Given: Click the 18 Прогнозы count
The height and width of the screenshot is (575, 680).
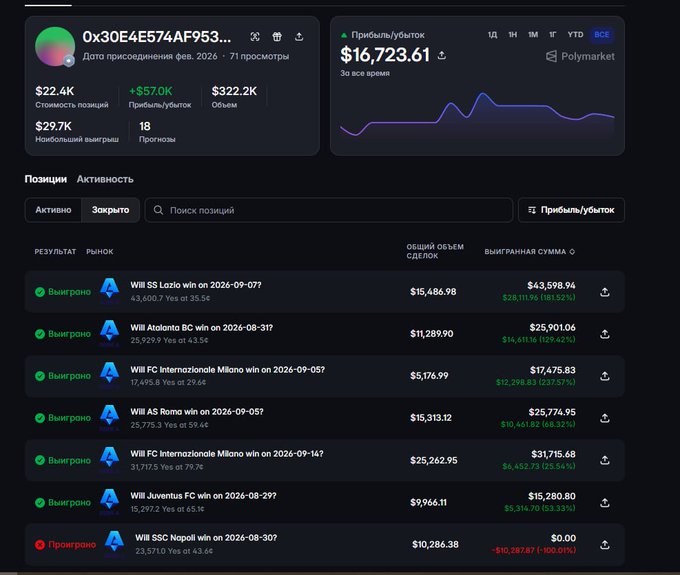Looking at the screenshot, I should 145,126.
